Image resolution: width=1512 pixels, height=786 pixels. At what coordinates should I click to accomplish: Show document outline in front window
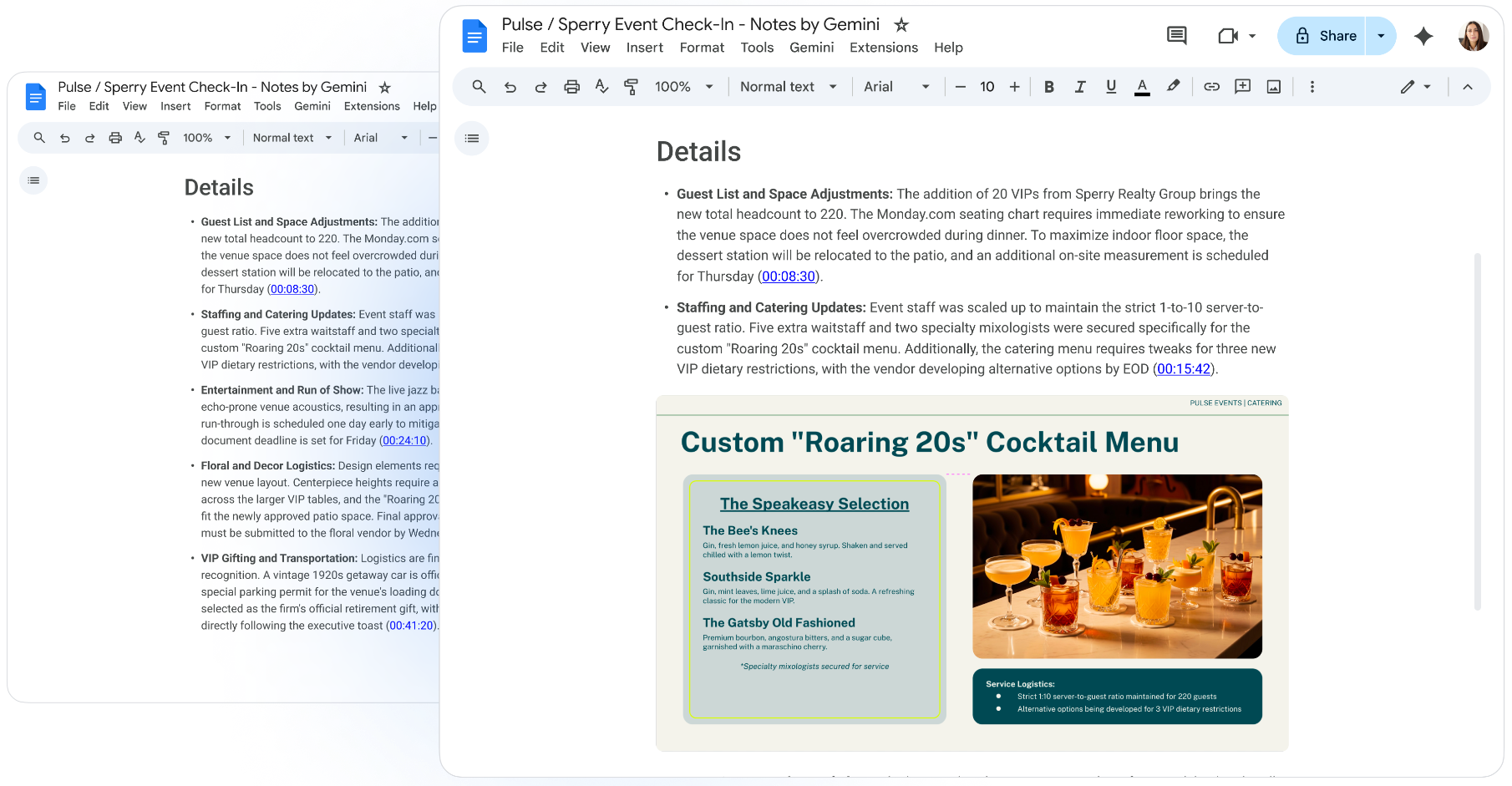472,139
